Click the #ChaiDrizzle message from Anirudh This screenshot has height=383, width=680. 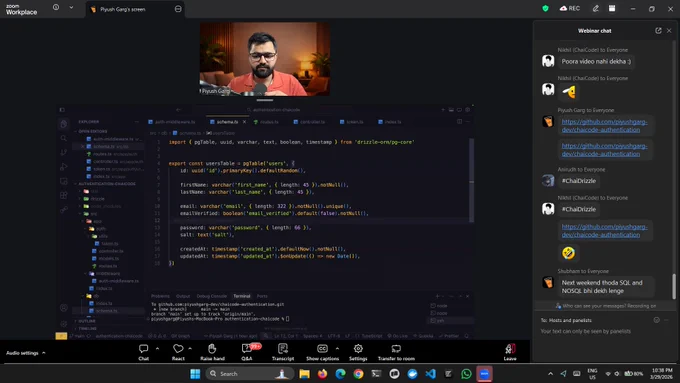click(x=579, y=181)
